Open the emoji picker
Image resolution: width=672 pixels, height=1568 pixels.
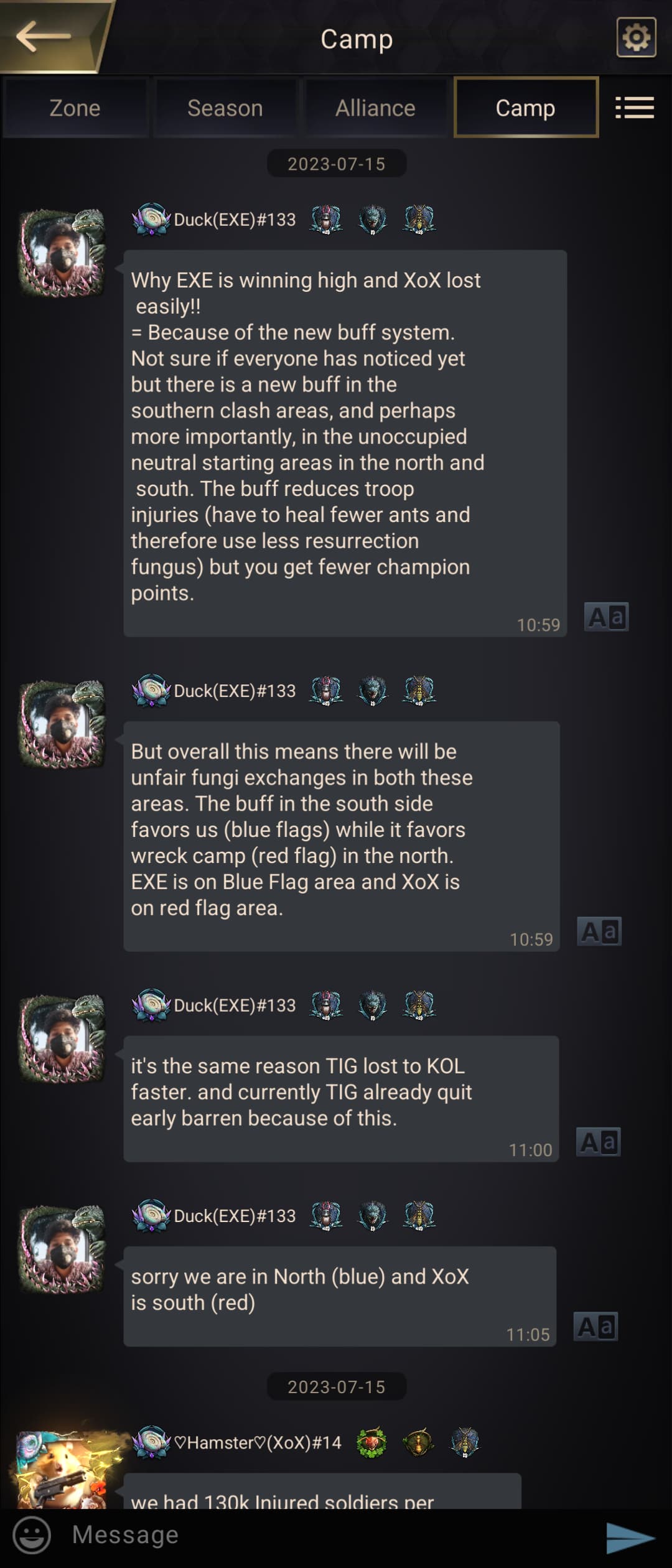click(32, 1534)
